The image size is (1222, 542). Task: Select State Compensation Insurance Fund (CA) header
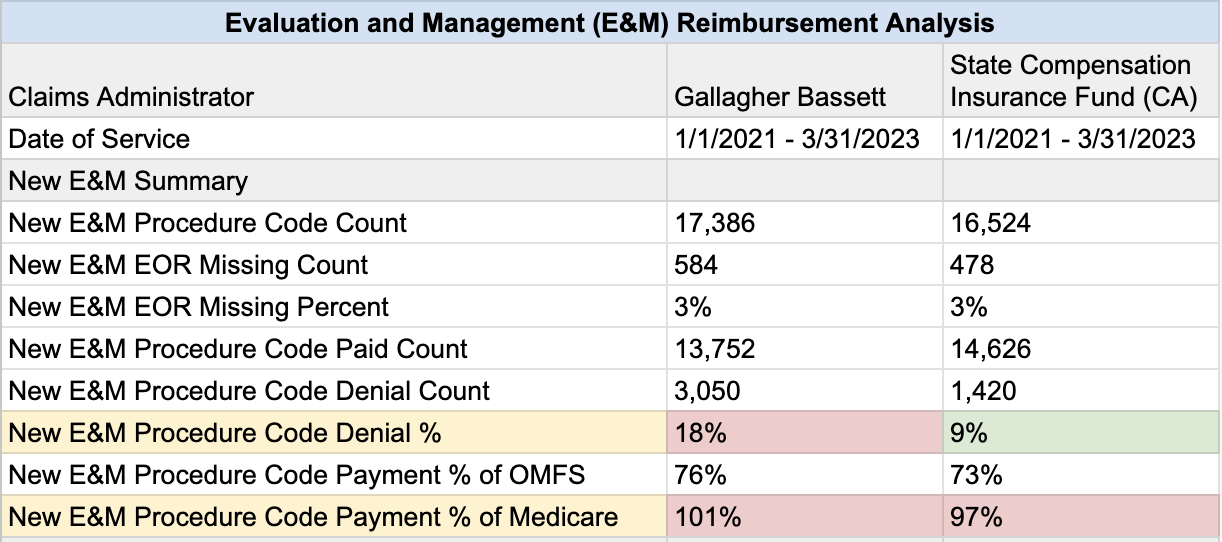coord(1081,81)
